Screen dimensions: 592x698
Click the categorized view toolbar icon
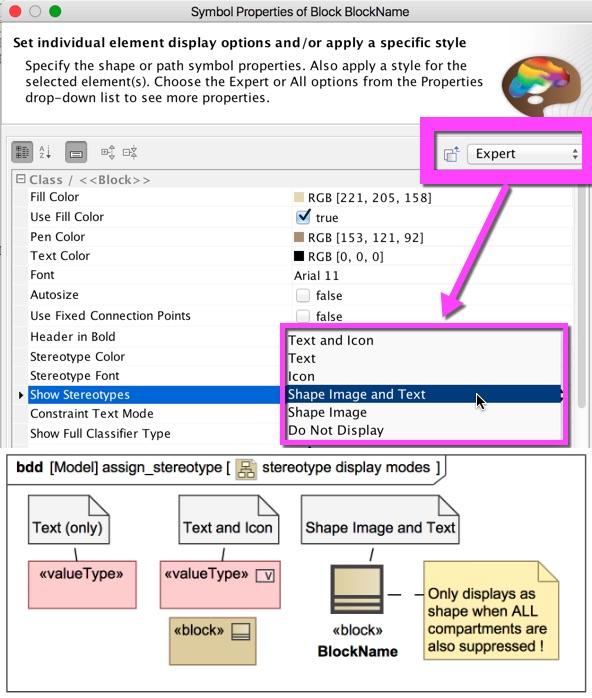point(22,152)
